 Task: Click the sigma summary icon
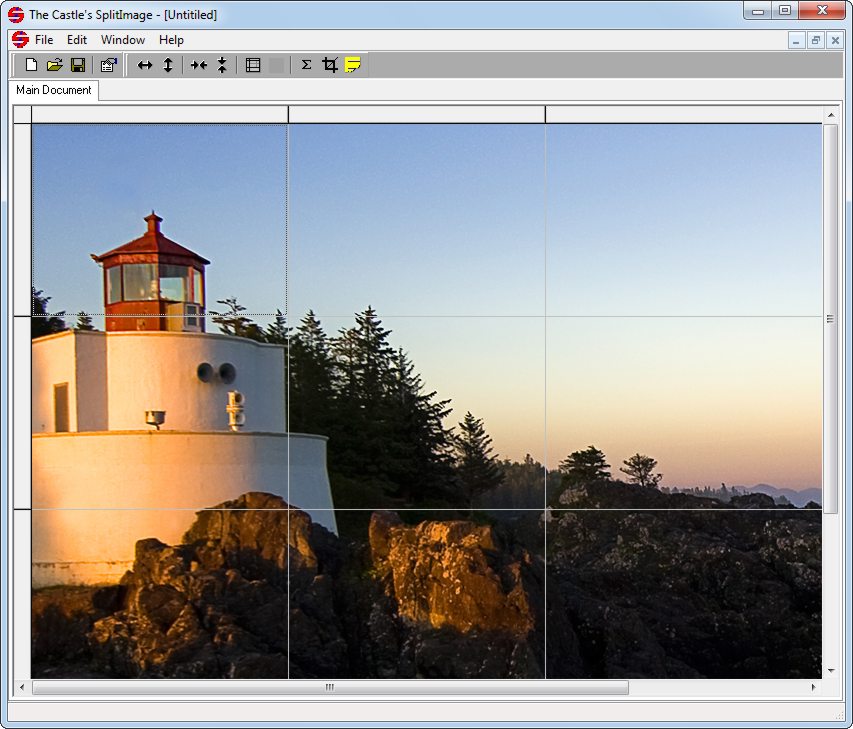[306, 65]
